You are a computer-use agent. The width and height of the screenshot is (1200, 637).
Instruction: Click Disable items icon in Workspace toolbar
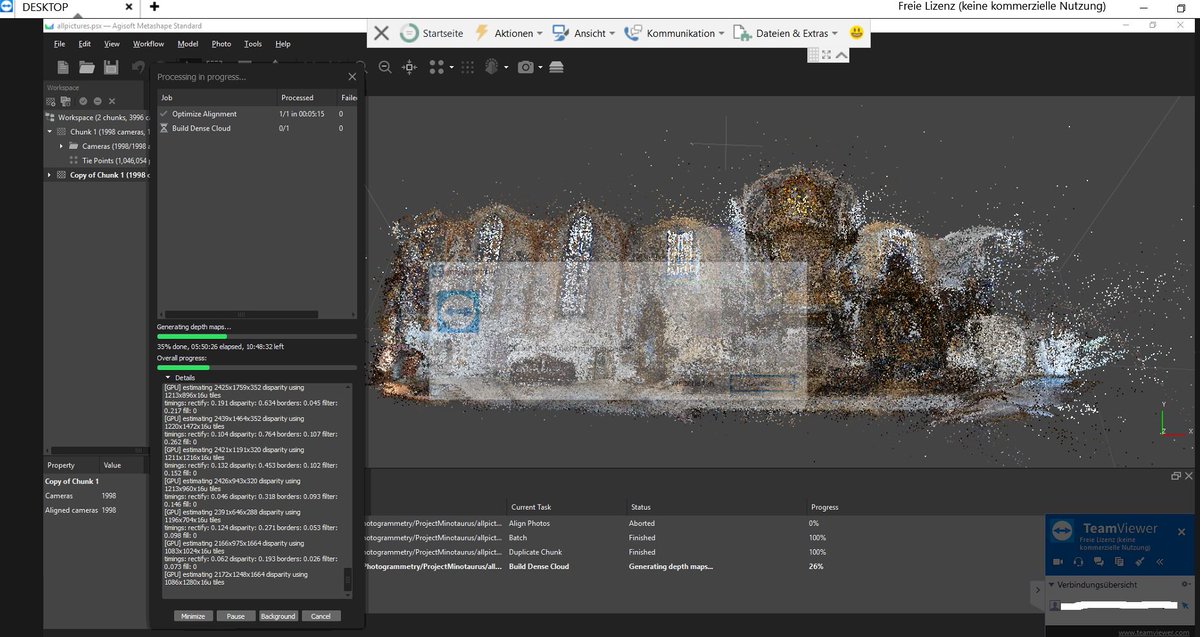[97, 101]
